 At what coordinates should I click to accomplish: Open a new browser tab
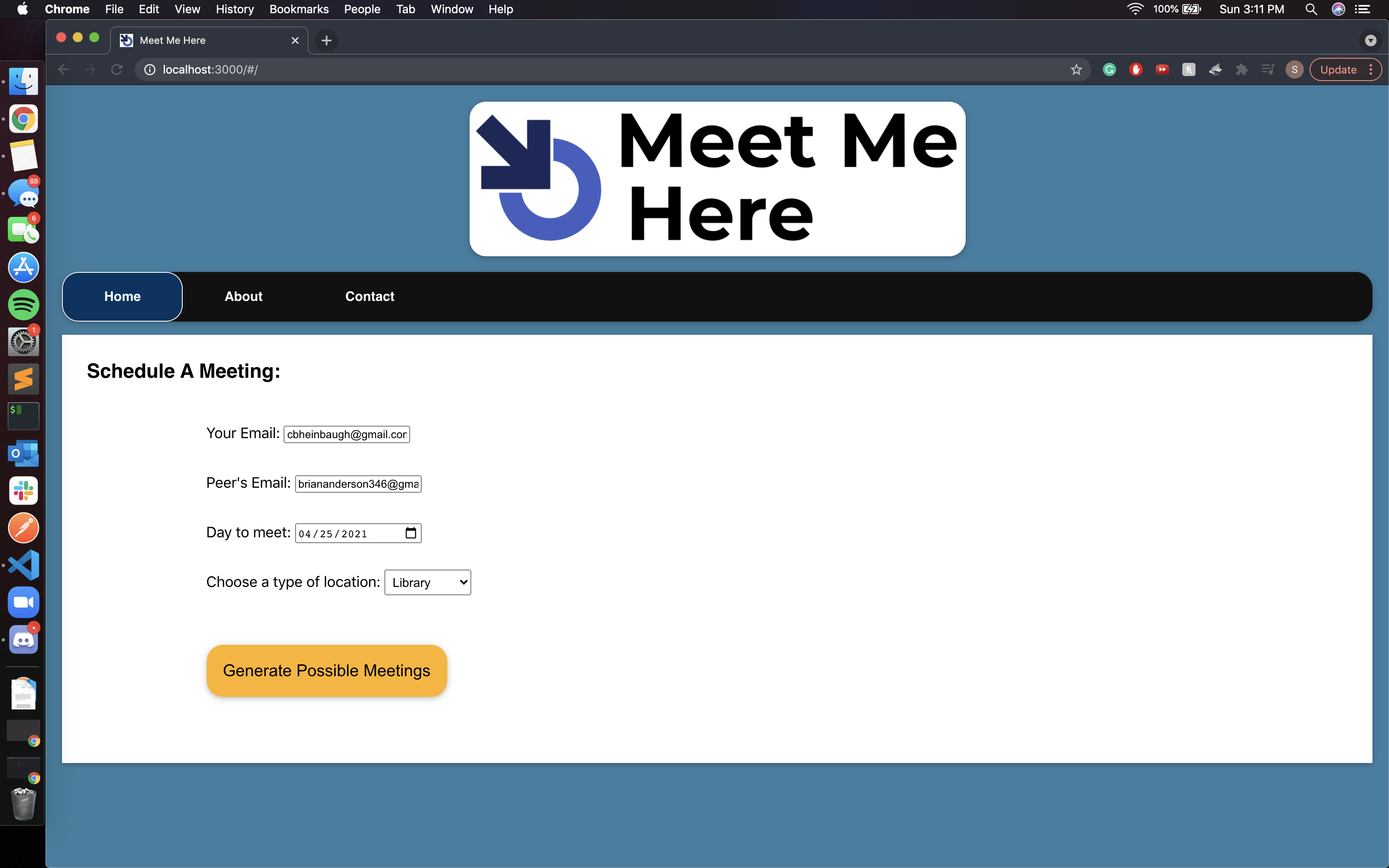[x=326, y=40]
